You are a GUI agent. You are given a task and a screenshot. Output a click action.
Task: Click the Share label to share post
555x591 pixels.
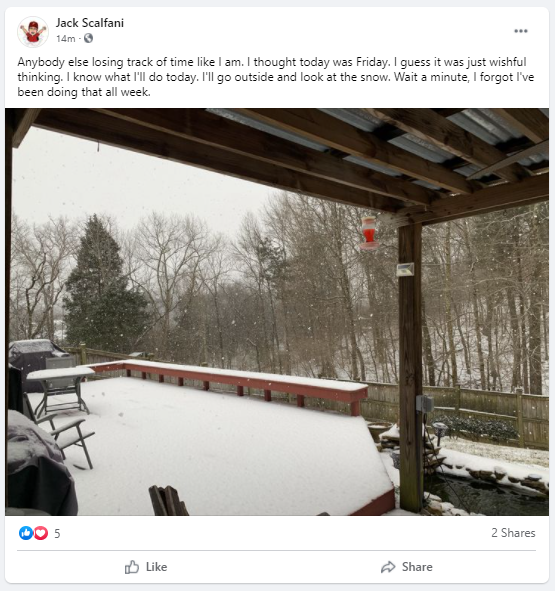417,567
